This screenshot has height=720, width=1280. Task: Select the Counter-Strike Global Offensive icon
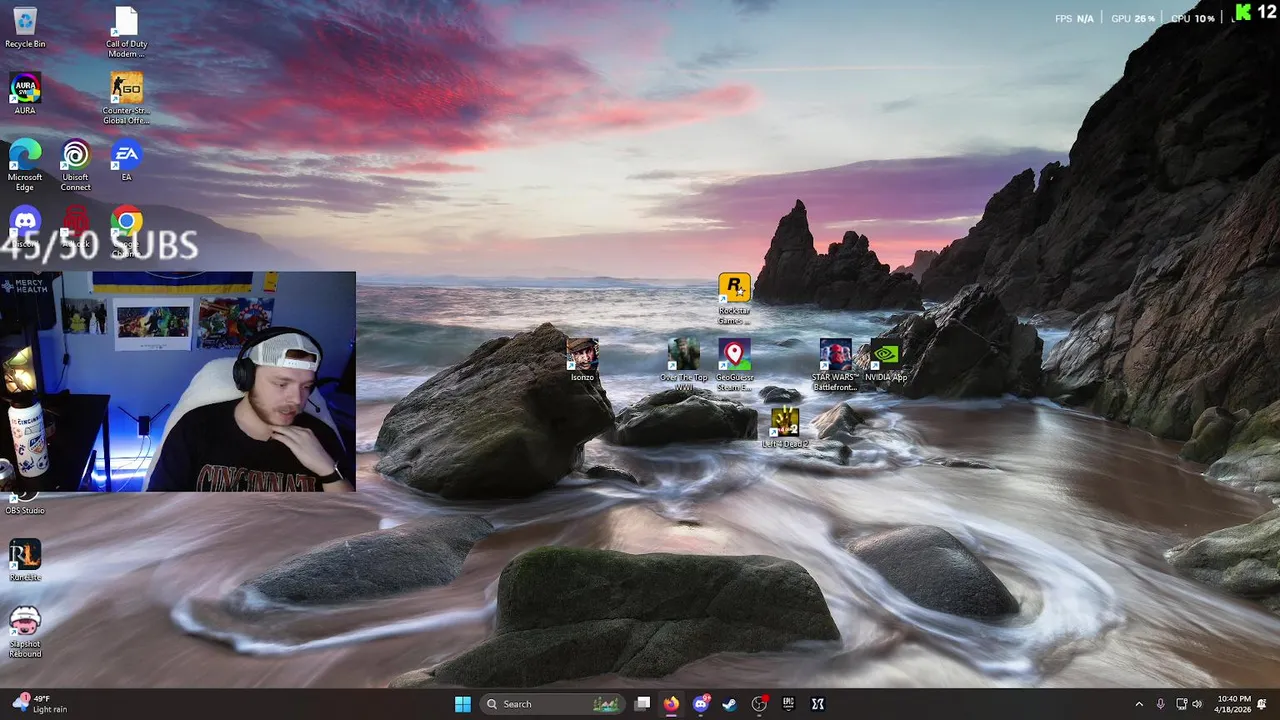pos(126,98)
